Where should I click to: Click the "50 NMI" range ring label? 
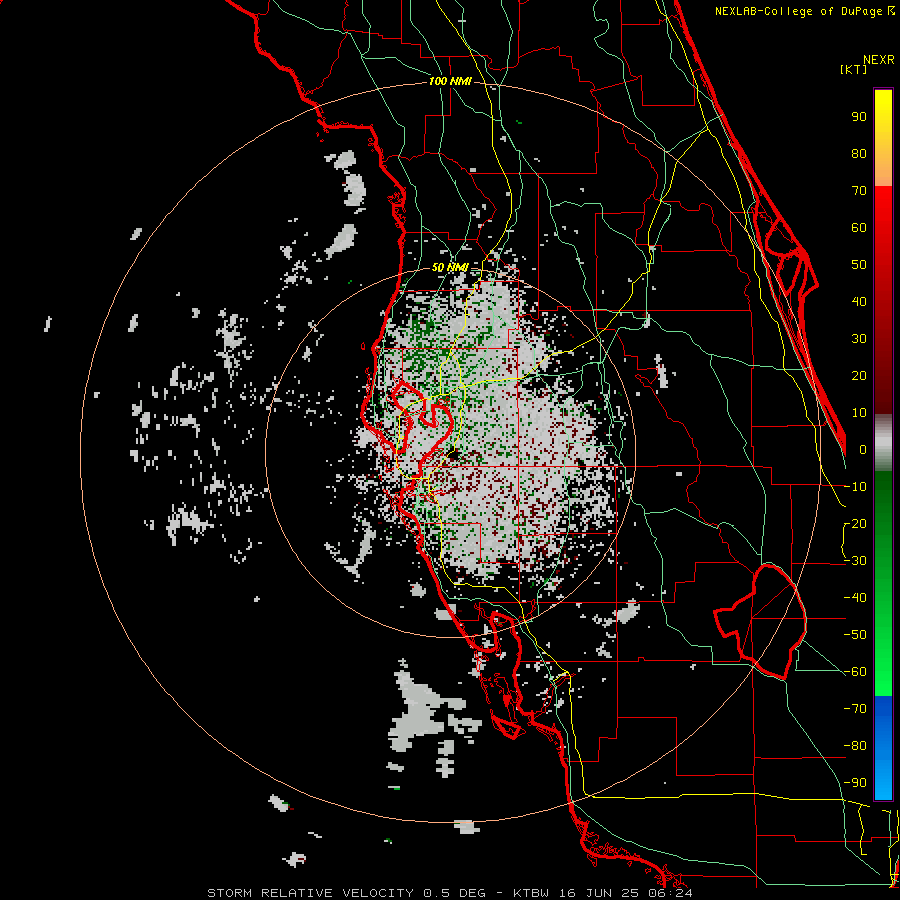(450, 267)
